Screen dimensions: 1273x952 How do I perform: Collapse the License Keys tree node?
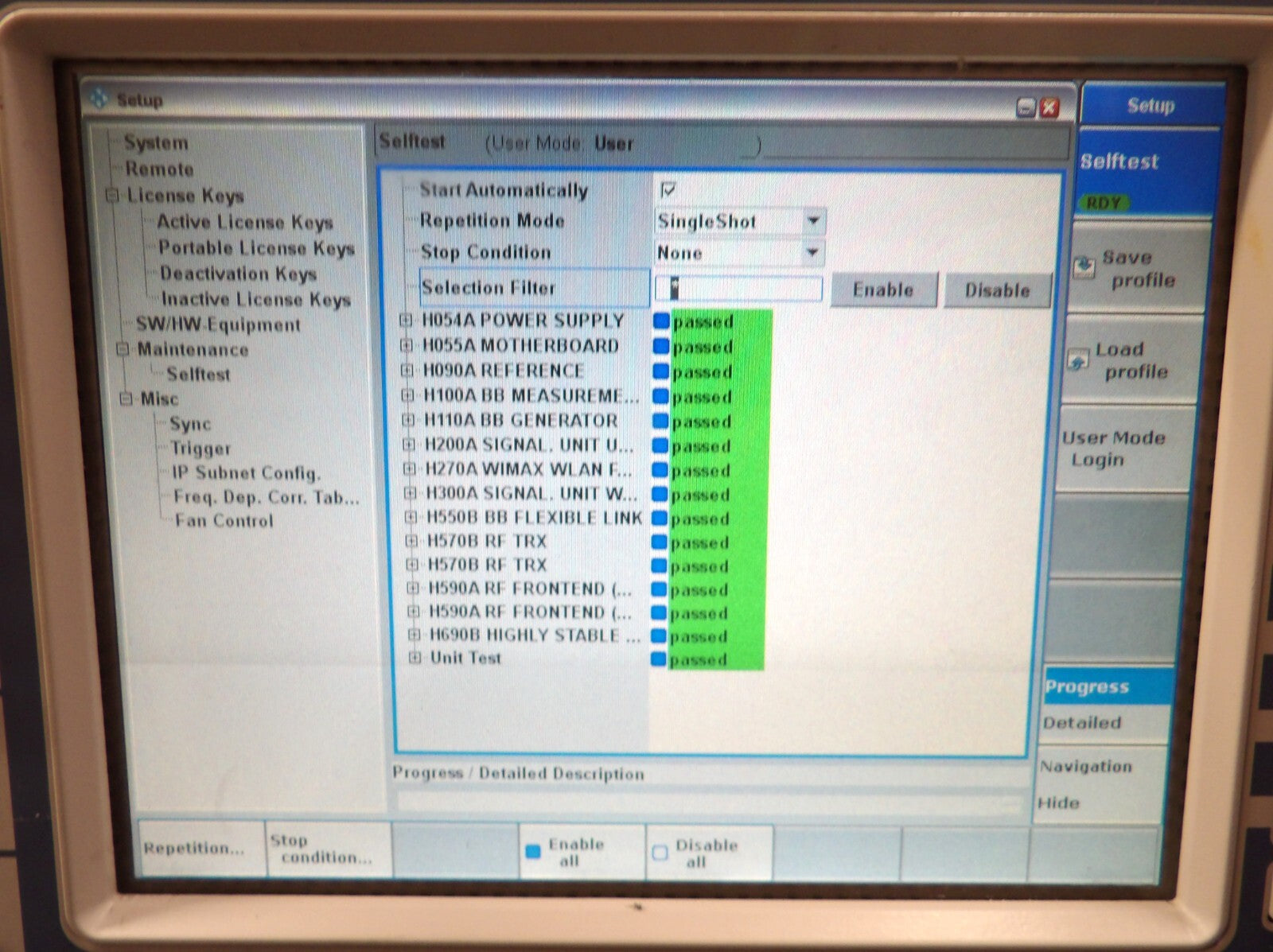coord(113,195)
